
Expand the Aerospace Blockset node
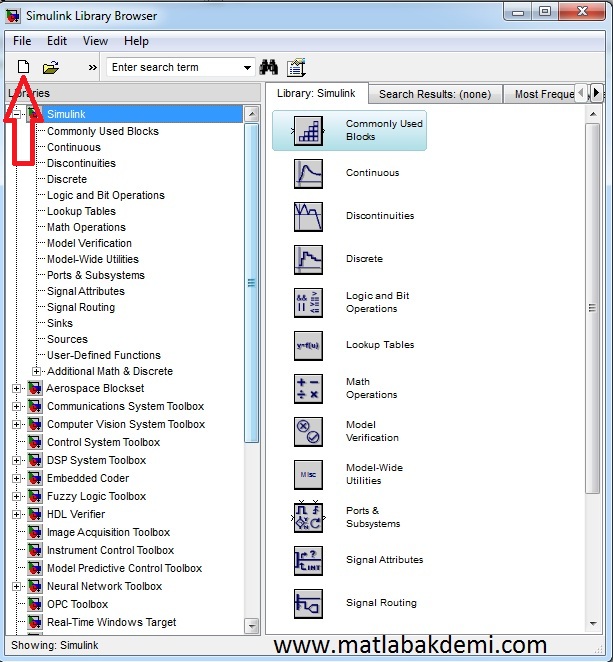pyautogui.click(x=16, y=388)
